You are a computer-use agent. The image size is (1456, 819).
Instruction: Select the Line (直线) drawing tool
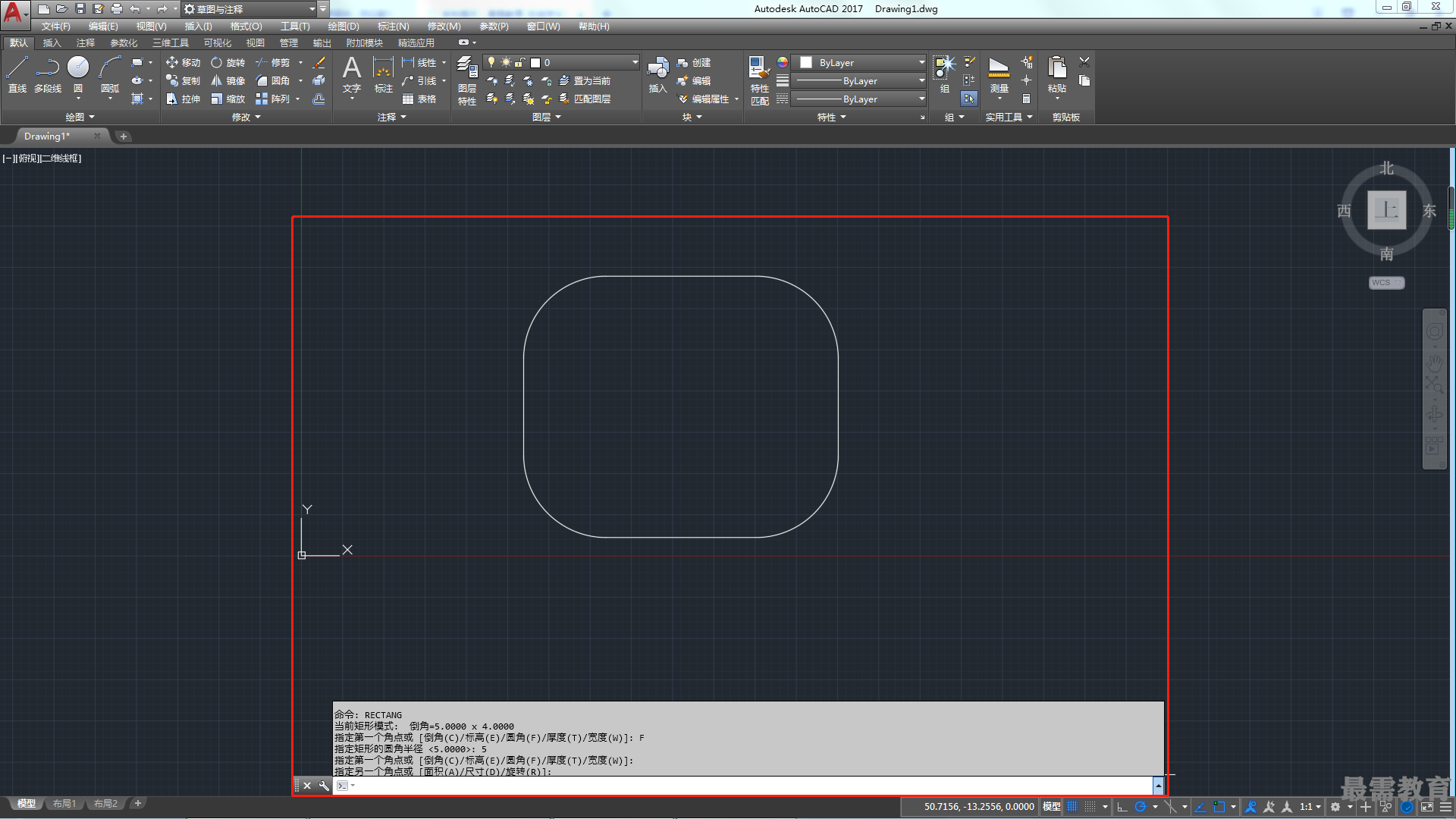tap(17, 74)
